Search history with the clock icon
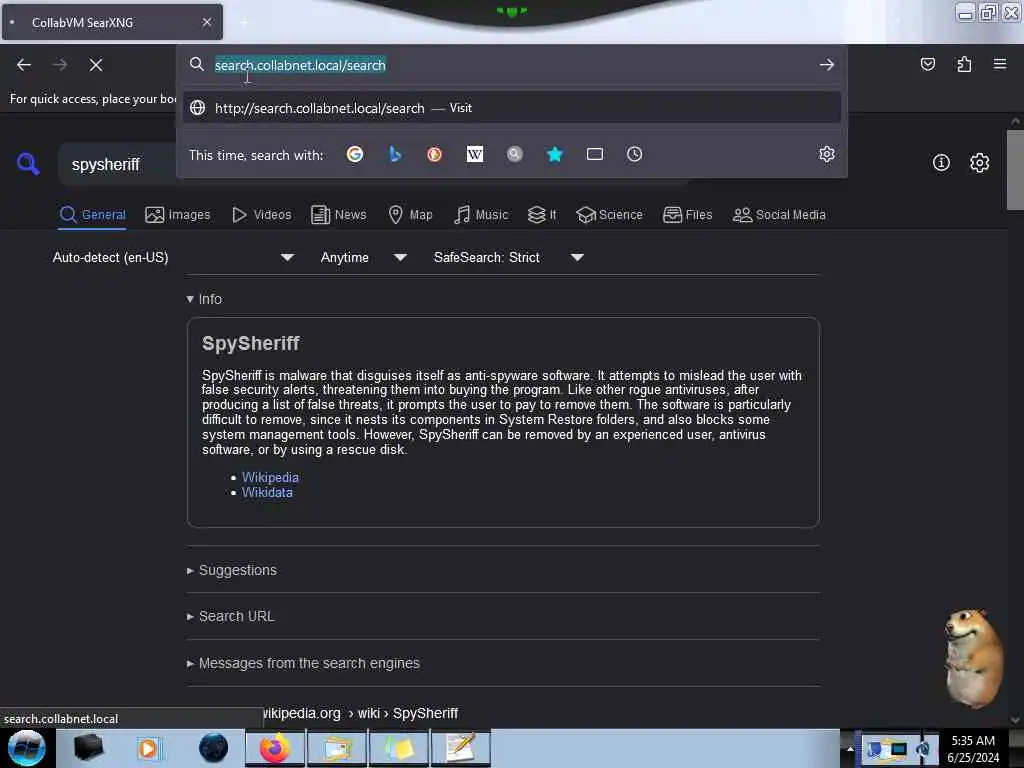 pyautogui.click(x=634, y=154)
